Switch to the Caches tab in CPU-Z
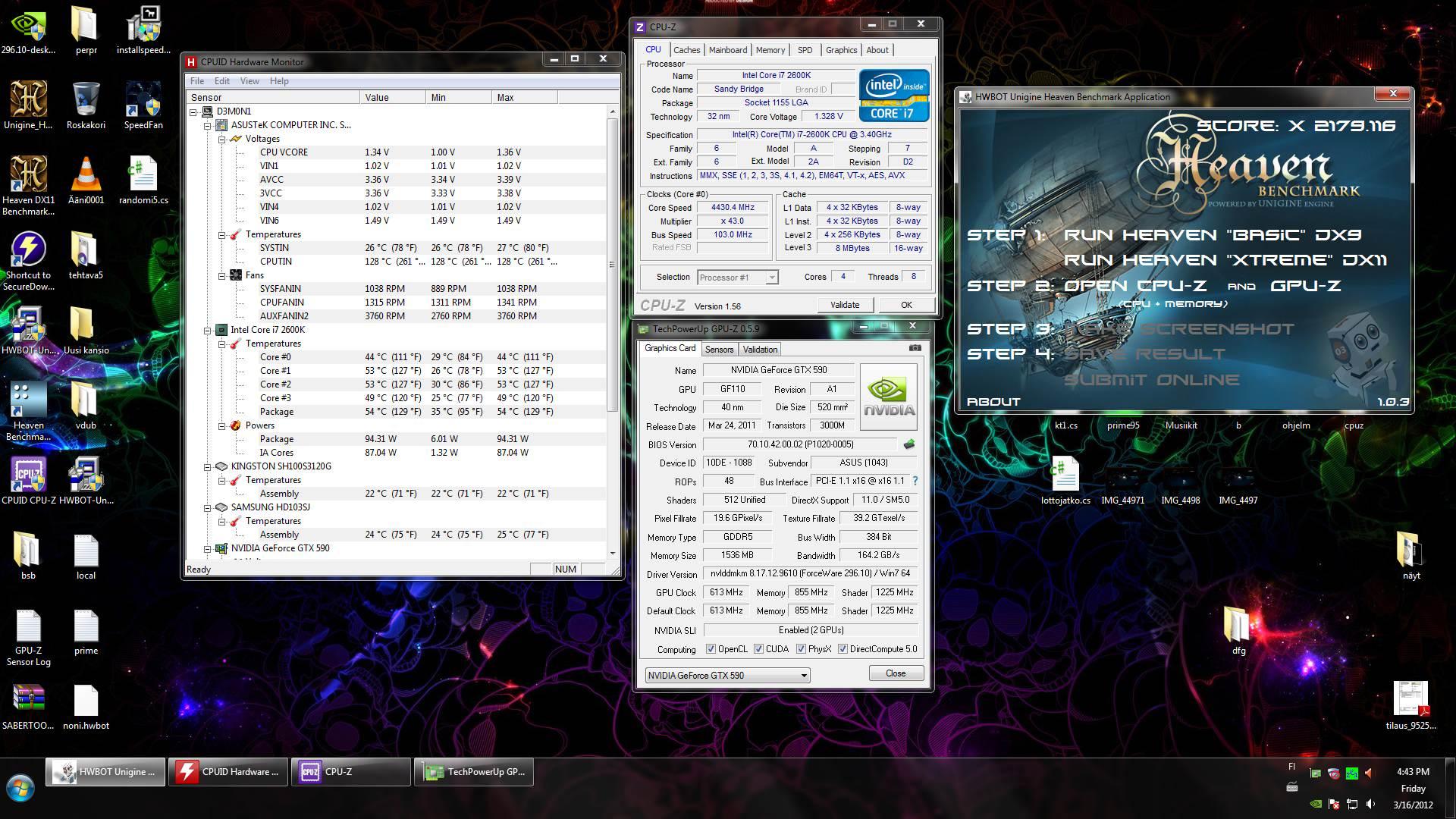The height and width of the screenshot is (819, 1456). pos(686,50)
